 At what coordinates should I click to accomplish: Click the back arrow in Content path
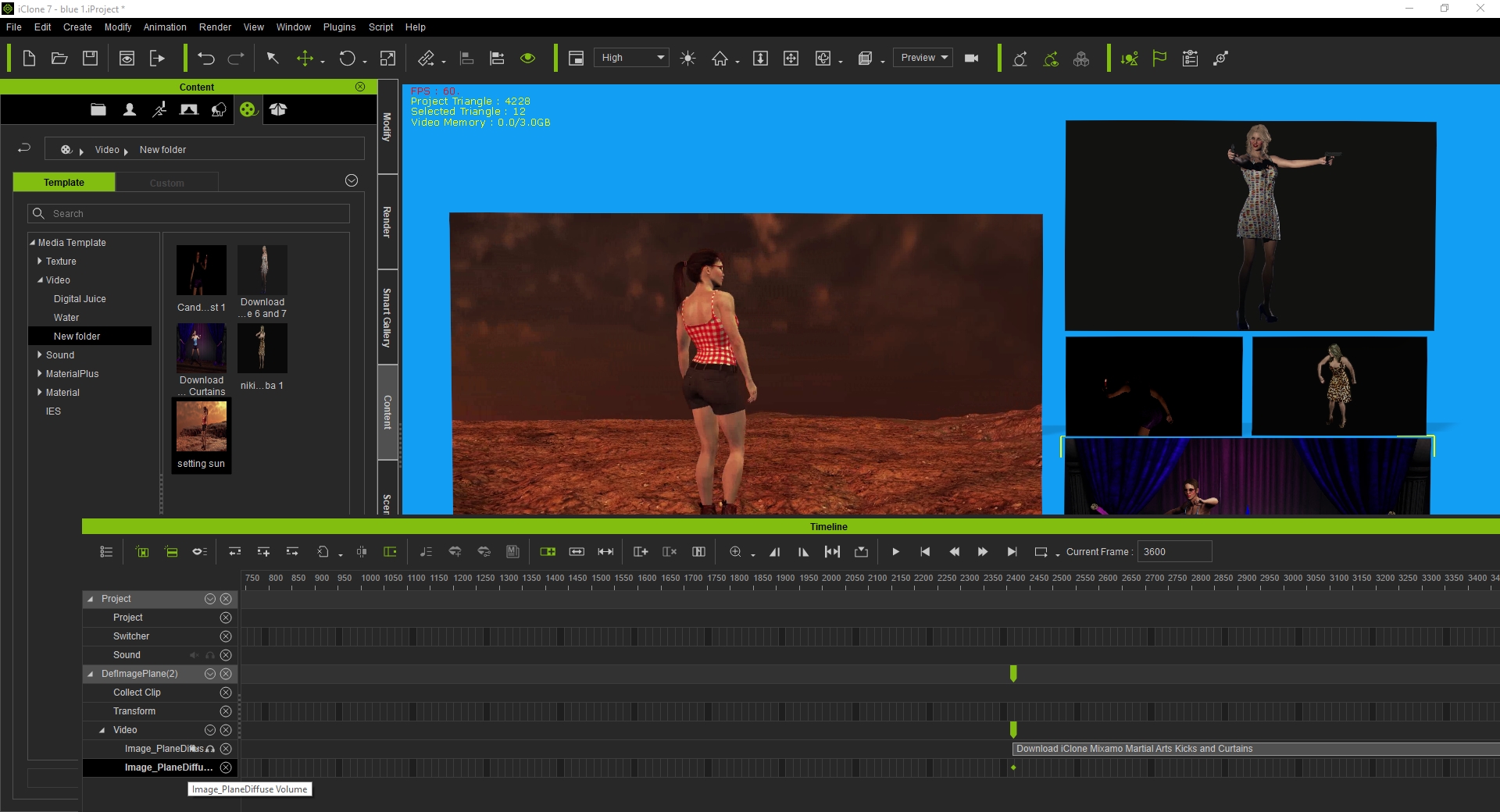24,148
